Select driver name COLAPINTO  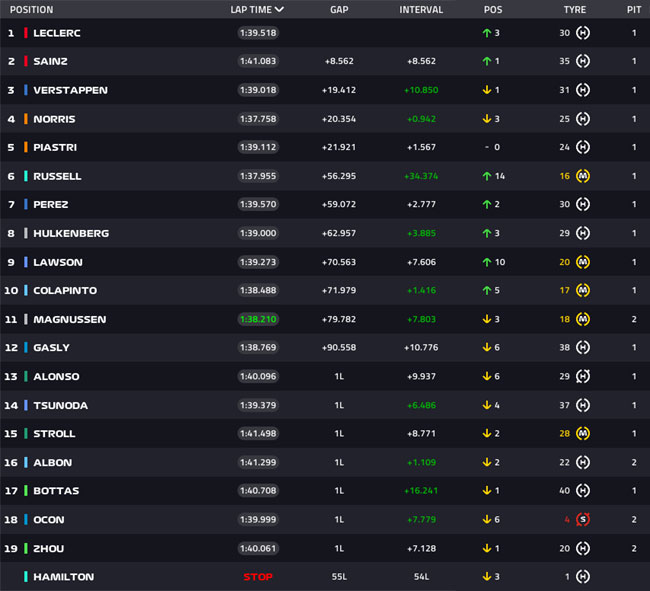[x=65, y=290]
